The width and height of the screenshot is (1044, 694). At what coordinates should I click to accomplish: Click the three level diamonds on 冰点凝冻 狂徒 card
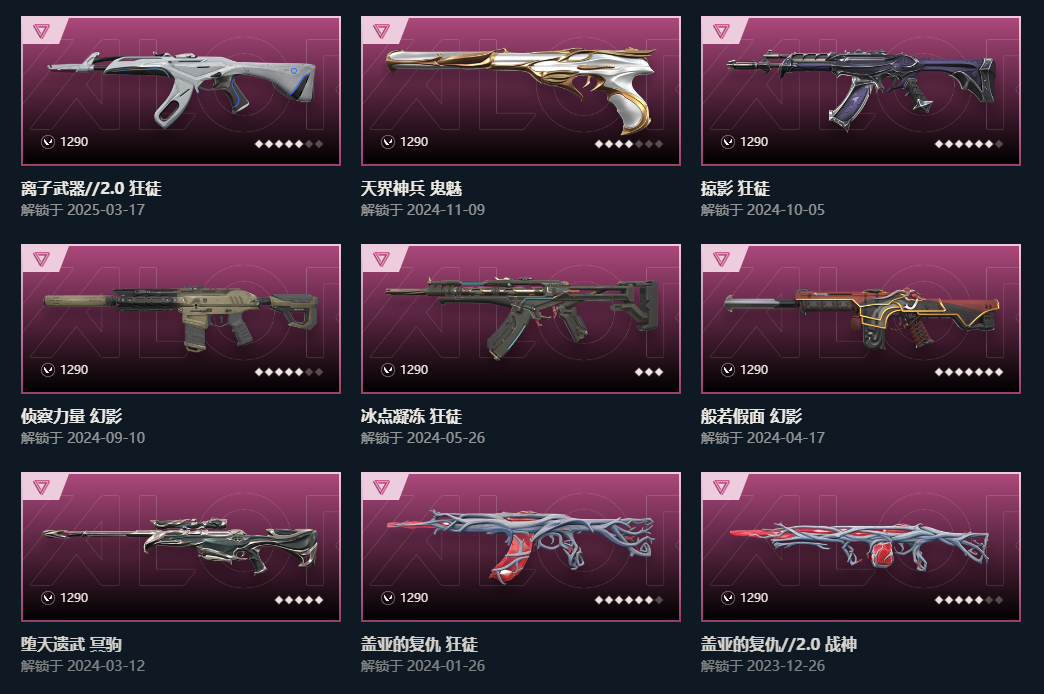pos(649,372)
